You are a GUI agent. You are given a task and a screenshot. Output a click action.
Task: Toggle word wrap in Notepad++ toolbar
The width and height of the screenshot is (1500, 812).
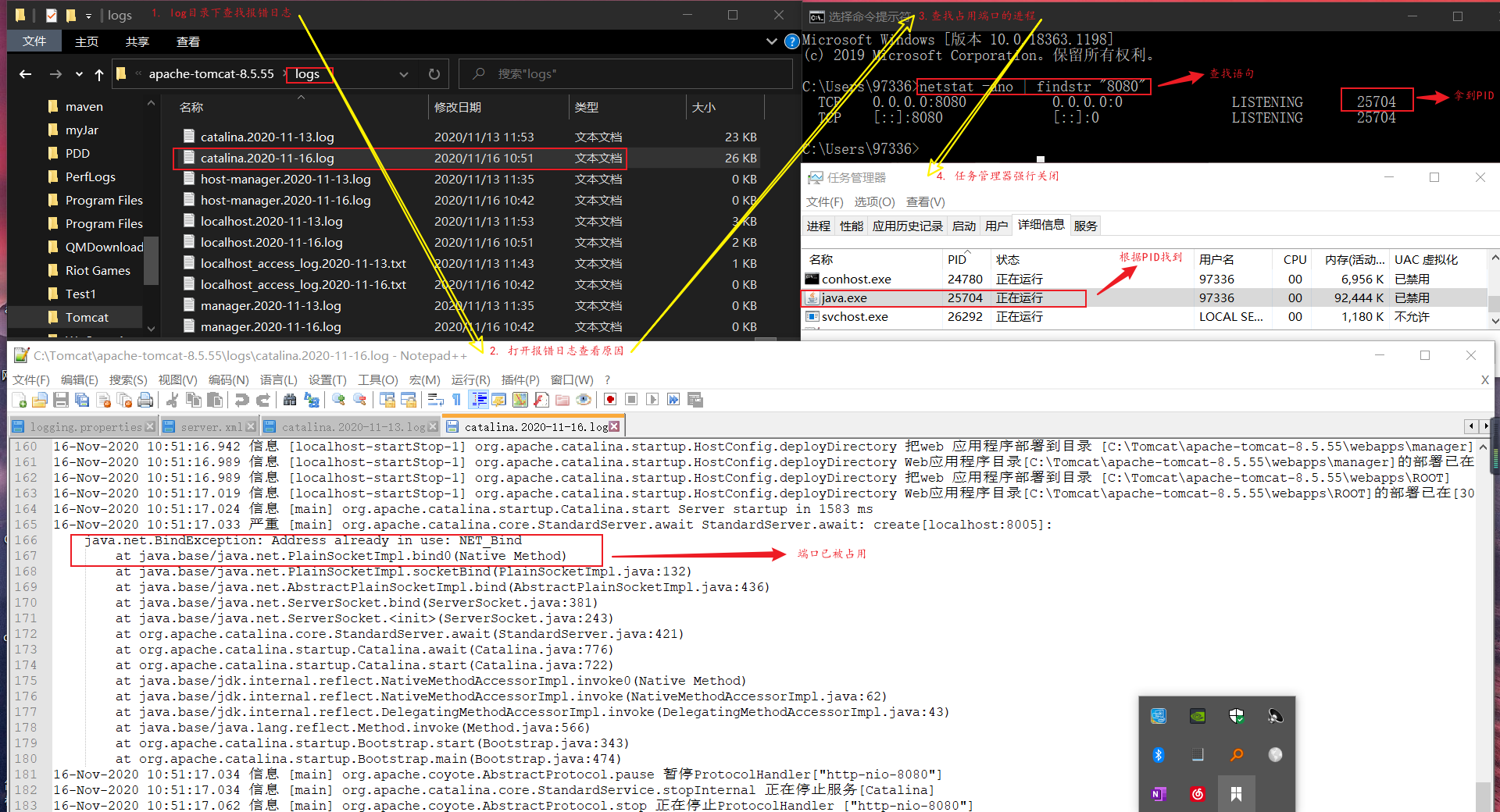point(435,400)
